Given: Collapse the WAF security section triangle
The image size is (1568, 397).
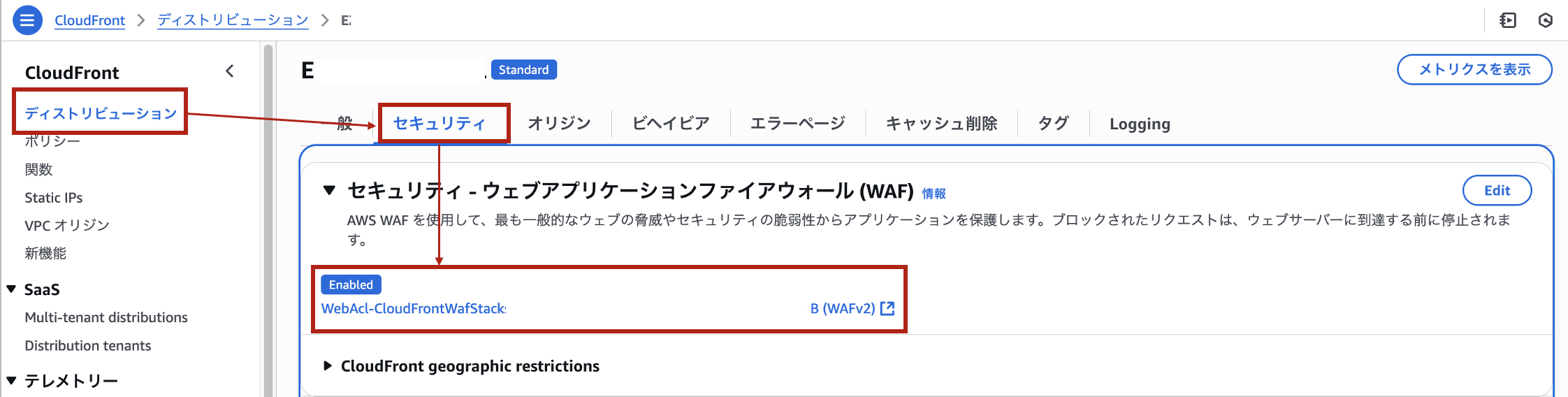Looking at the screenshot, I should [330, 190].
